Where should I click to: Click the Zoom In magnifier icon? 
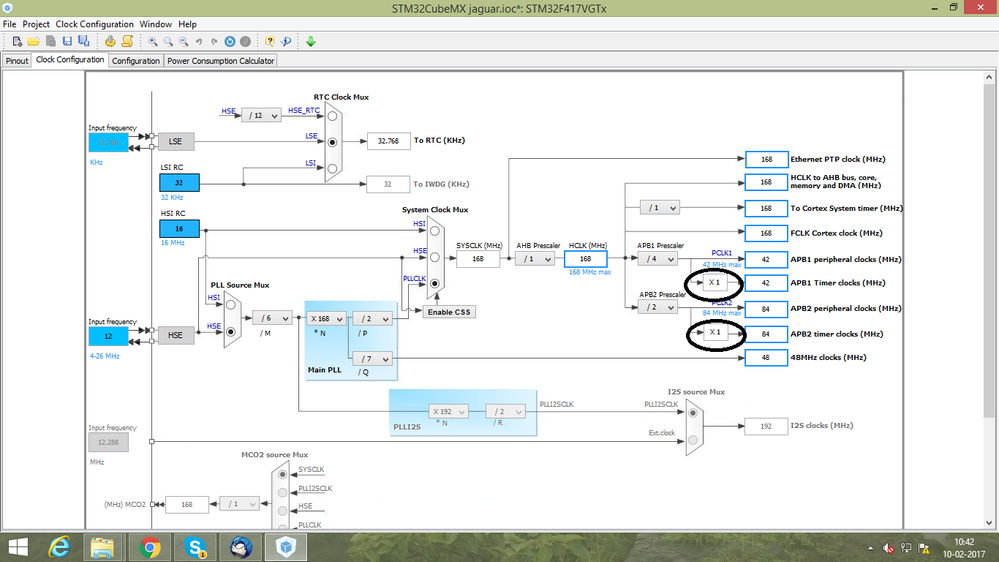153,41
